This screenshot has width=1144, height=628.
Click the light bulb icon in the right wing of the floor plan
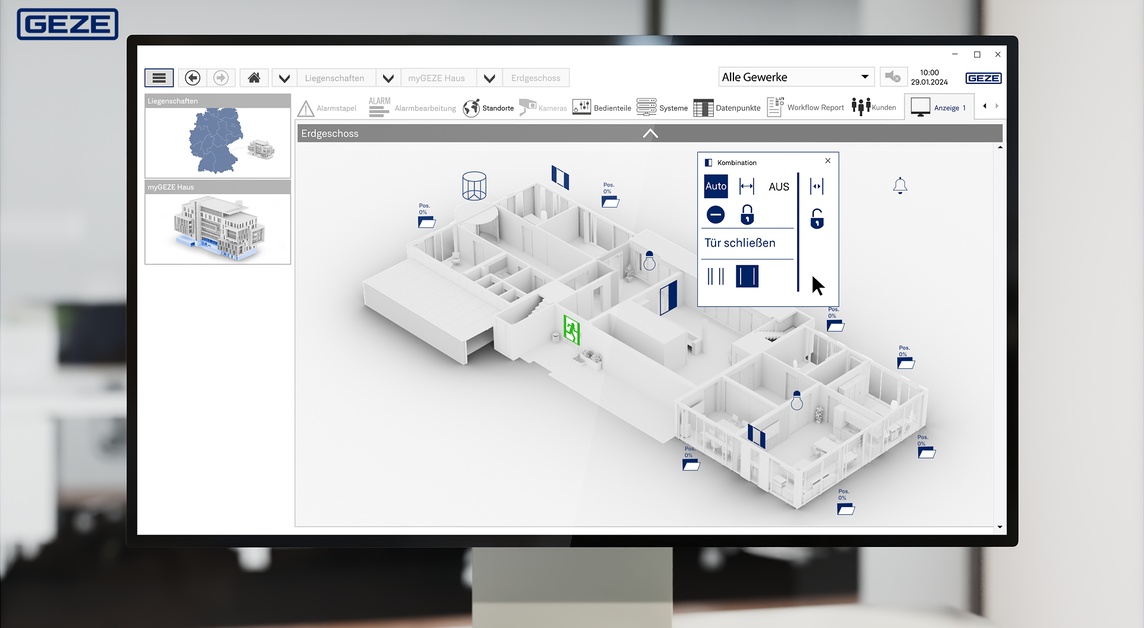(x=797, y=400)
